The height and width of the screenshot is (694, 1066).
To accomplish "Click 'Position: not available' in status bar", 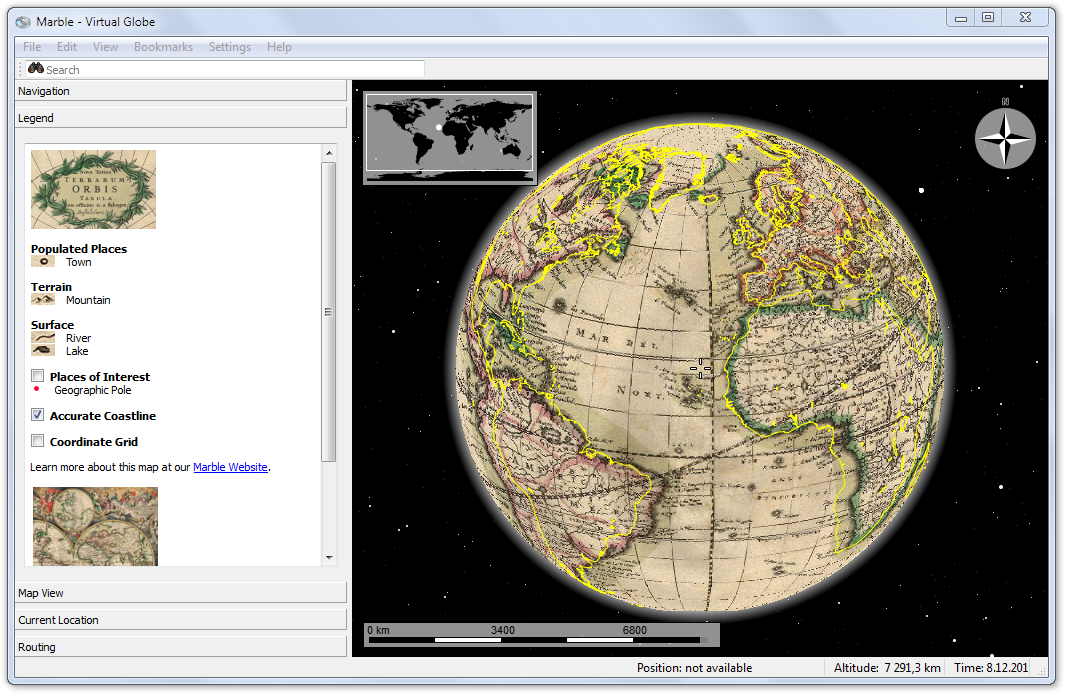I will [694, 667].
